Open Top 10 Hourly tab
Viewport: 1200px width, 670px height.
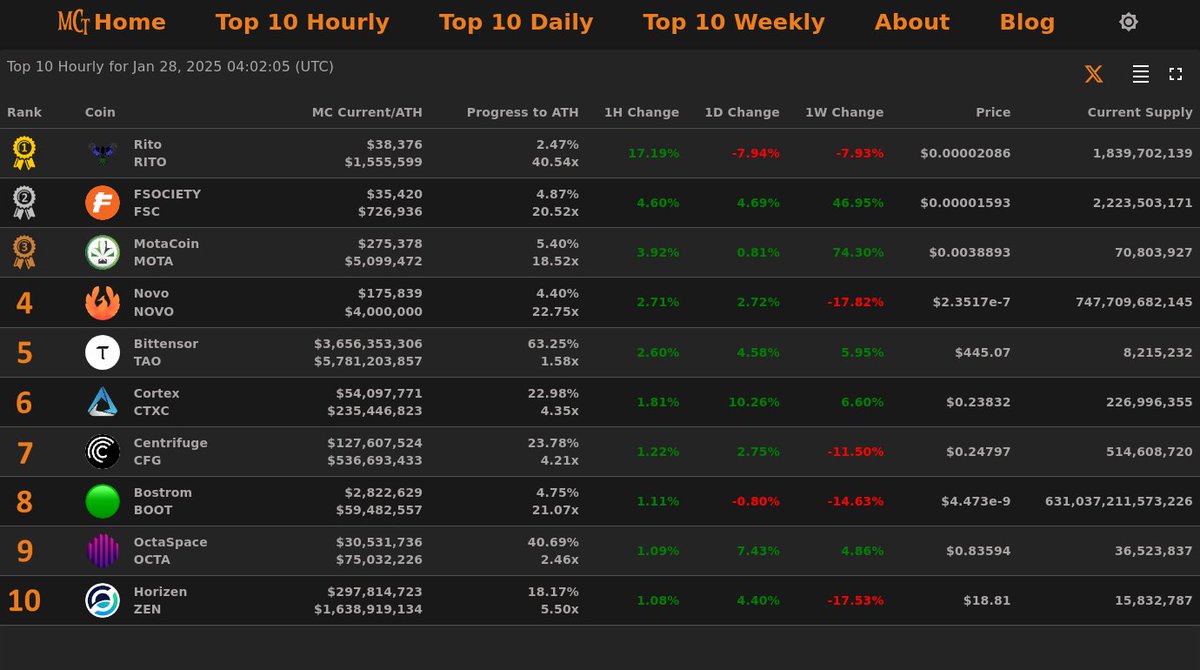(x=302, y=22)
